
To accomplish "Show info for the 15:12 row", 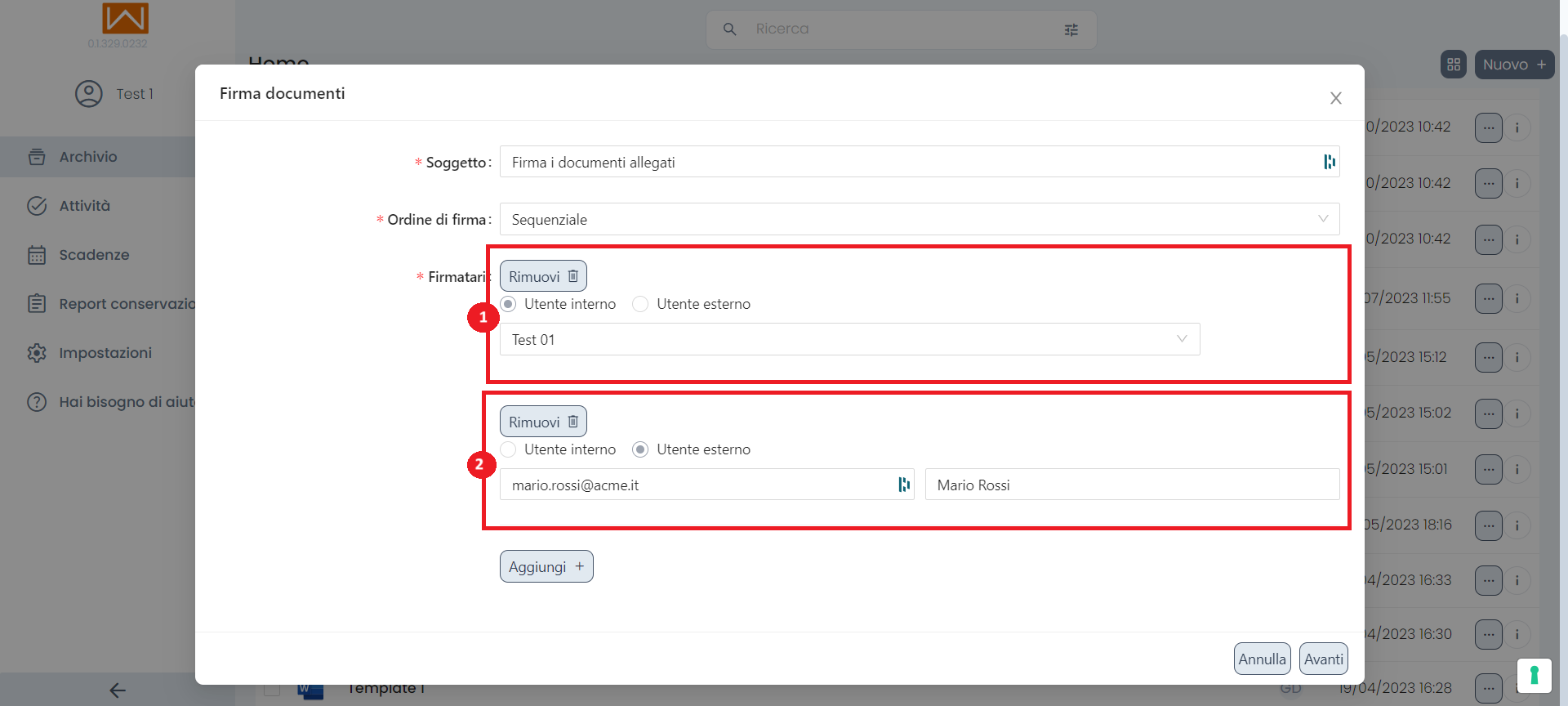I will [1517, 357].
